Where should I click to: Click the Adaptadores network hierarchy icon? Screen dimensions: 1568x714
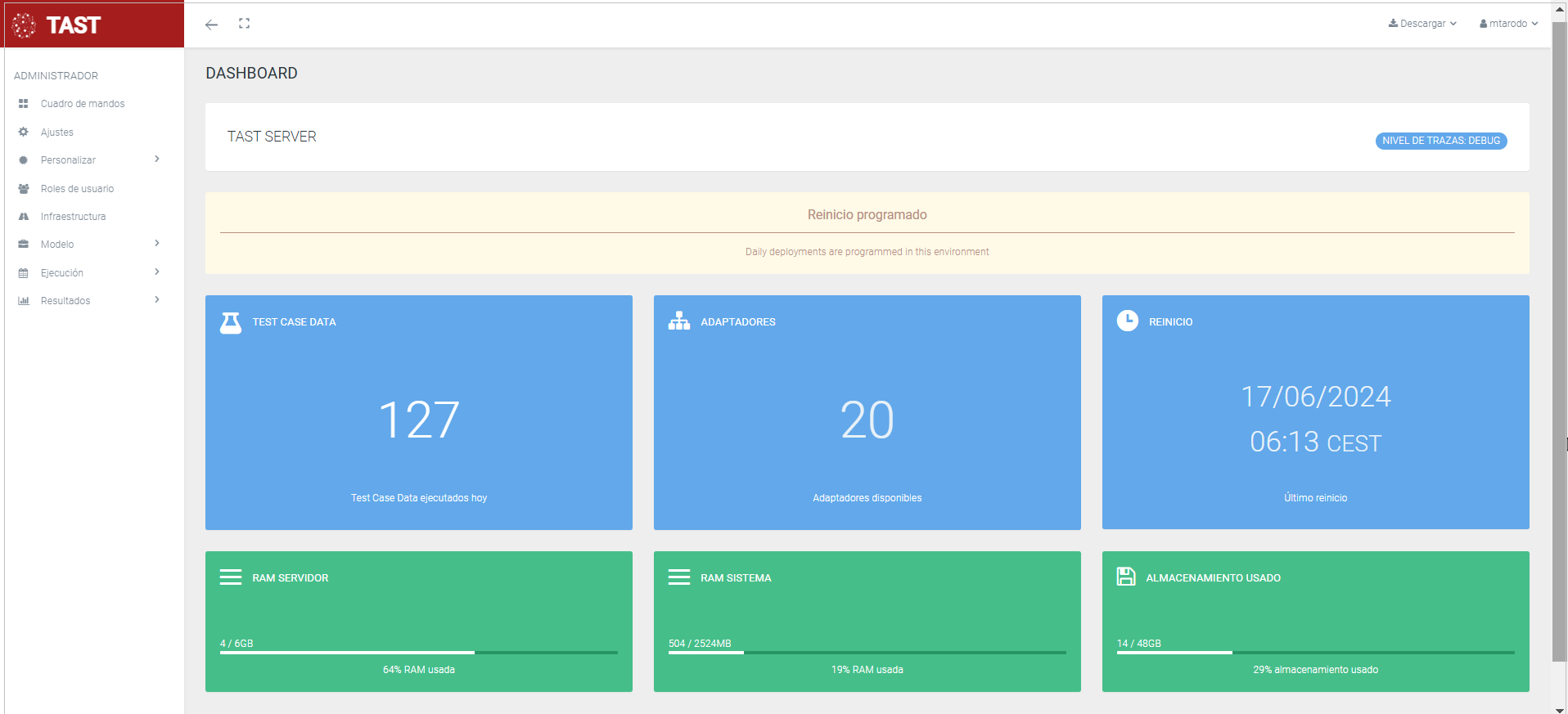(x=679, y=321)
